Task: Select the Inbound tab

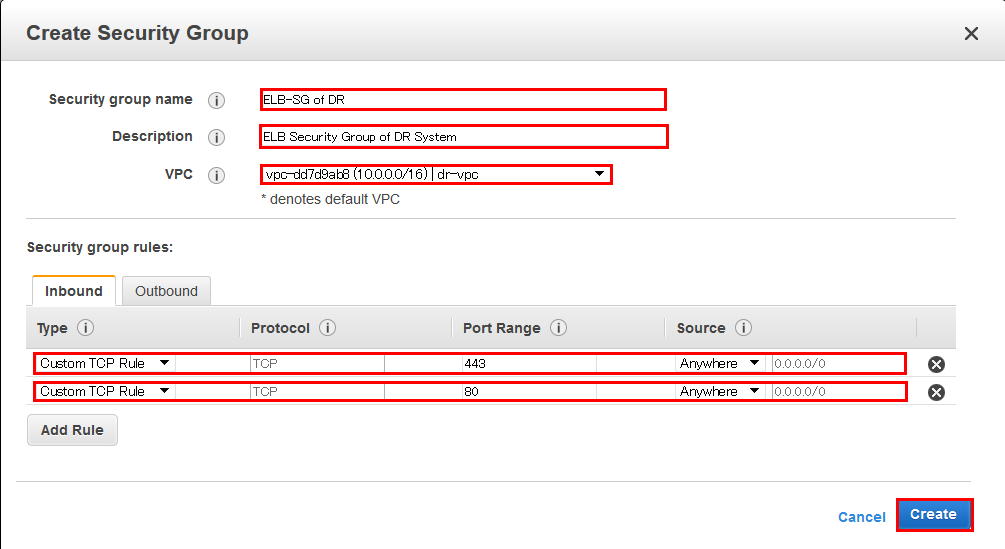Action: (x=74, y=291)
